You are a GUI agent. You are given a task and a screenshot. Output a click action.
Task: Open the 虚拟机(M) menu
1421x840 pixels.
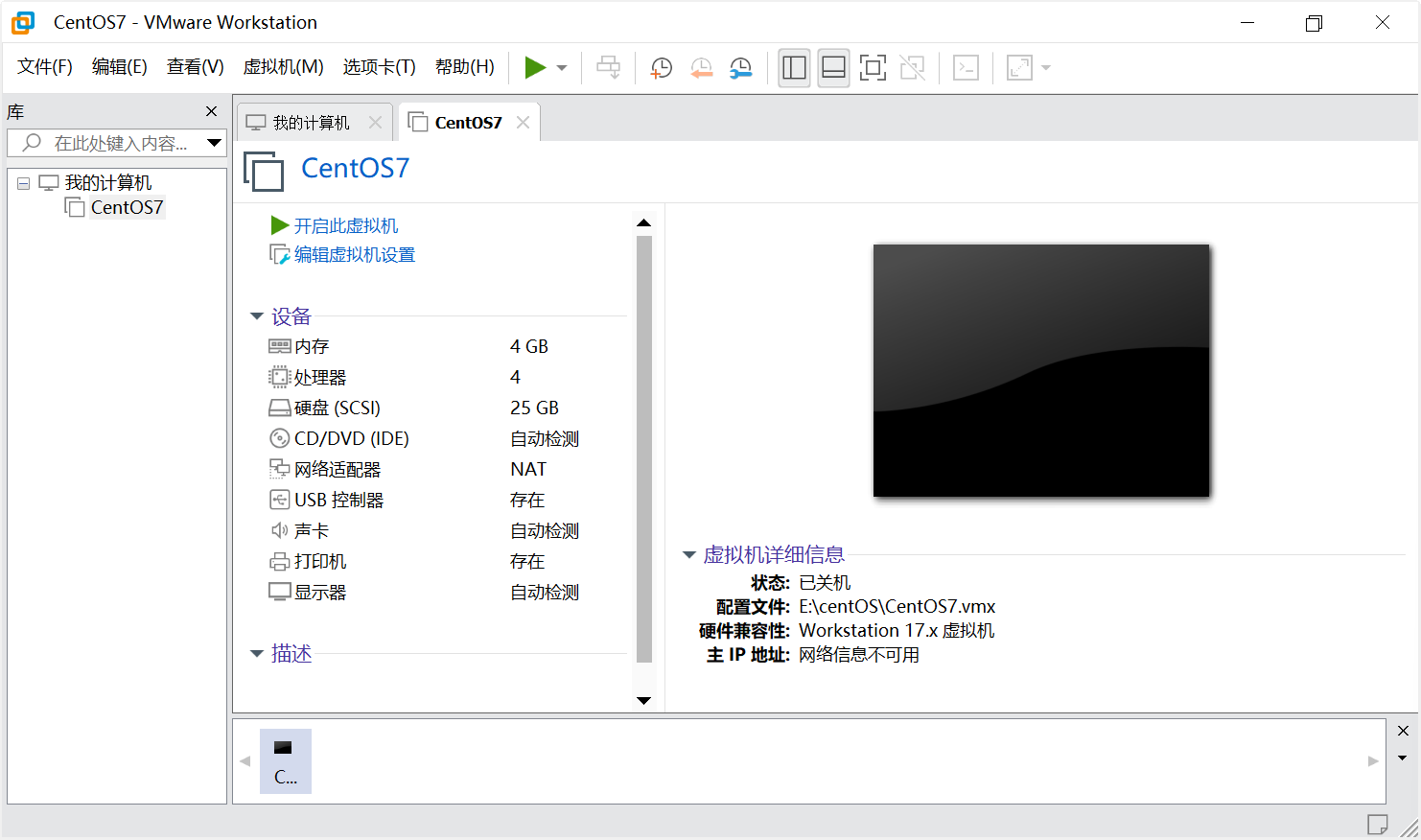coord(284,66)
